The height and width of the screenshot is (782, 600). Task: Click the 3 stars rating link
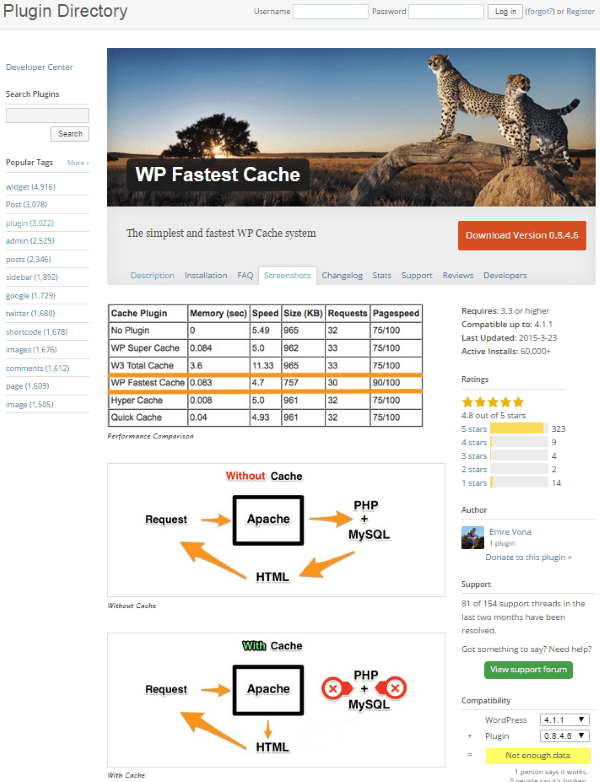(x=474, y=456)
